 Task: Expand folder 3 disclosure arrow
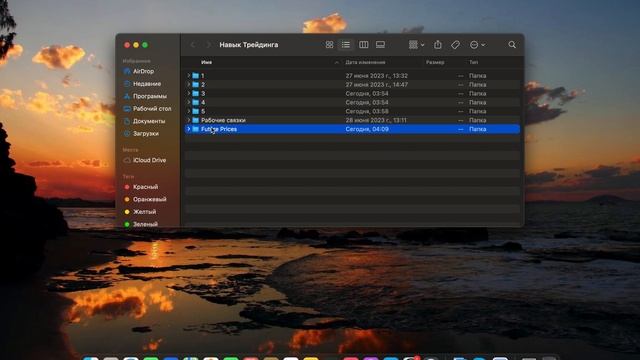pyautogui.click(x=189, y=93)
